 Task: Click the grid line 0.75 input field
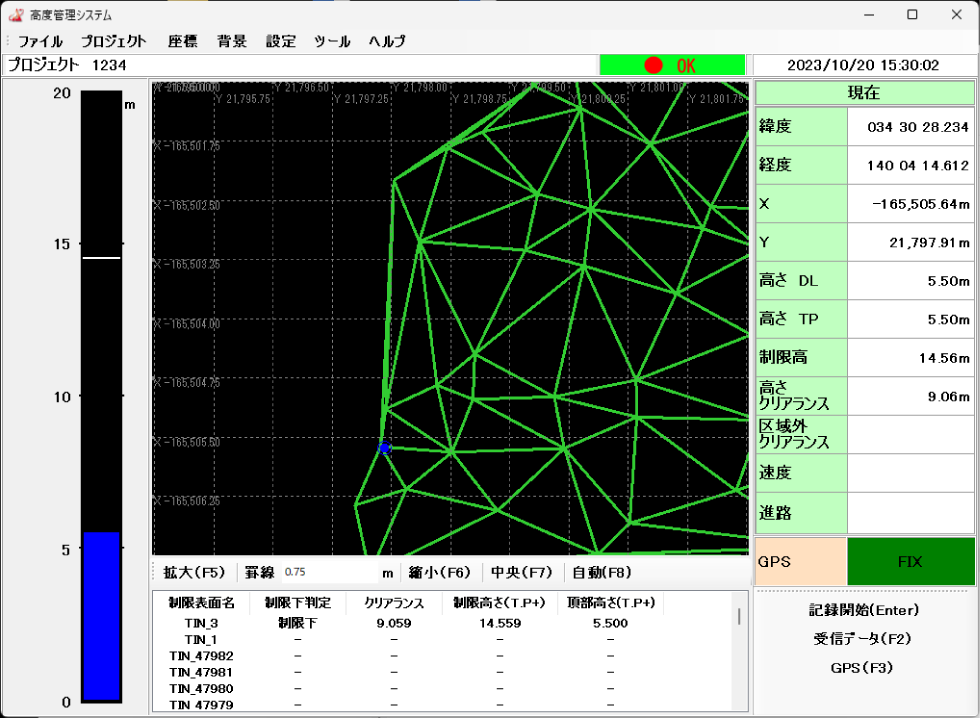pos(330,572)
